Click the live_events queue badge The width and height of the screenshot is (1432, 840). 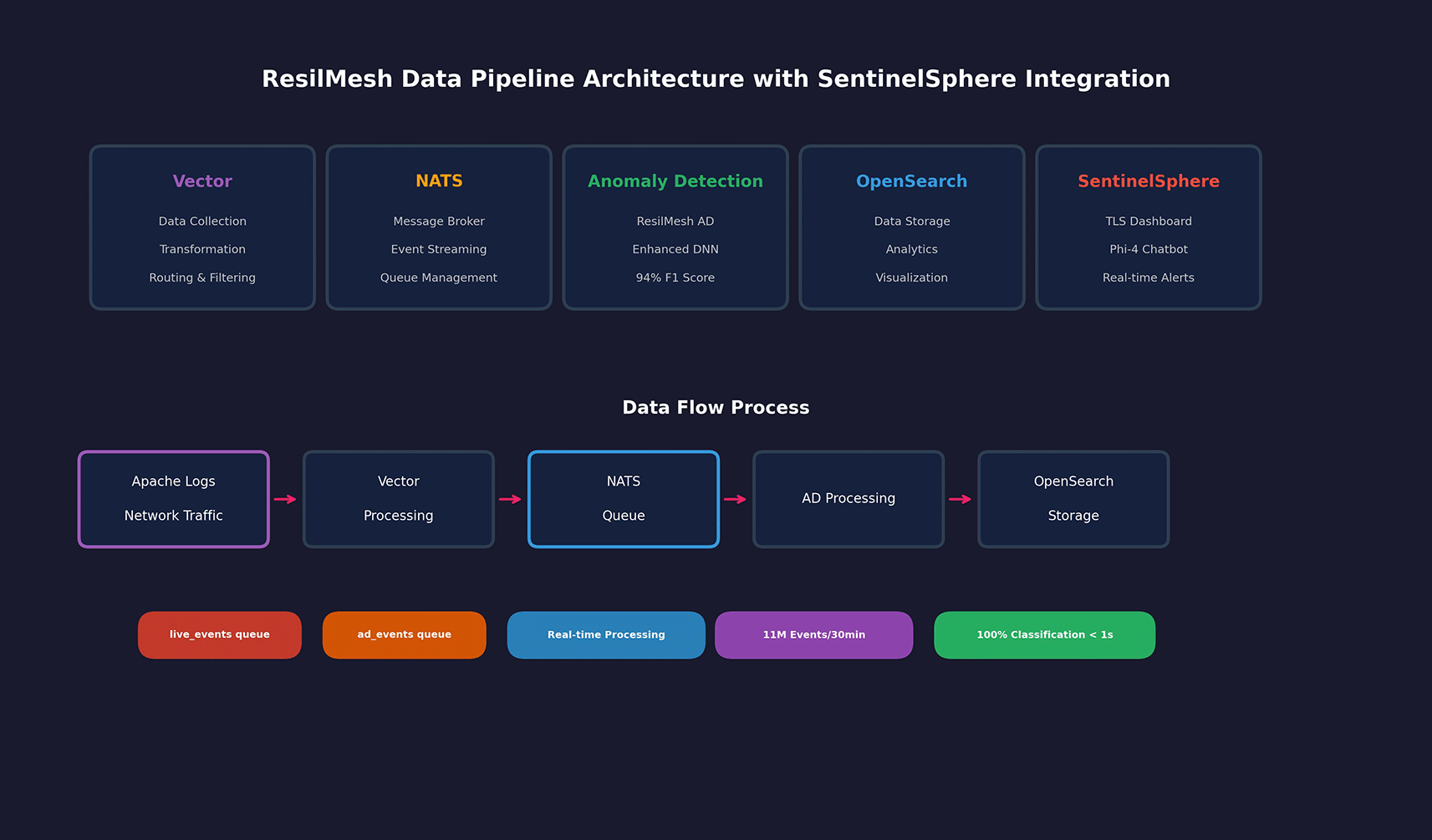coord(220,635)
